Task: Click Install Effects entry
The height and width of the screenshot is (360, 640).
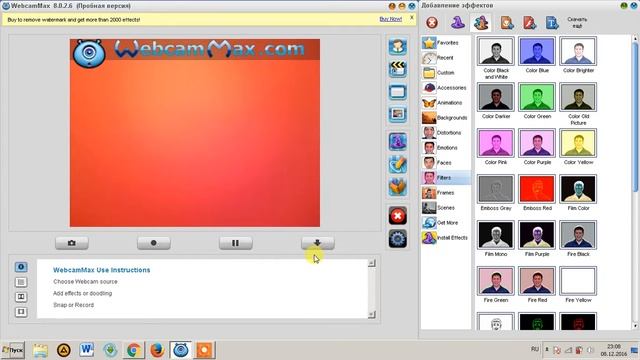Action: tap(446, 238)
